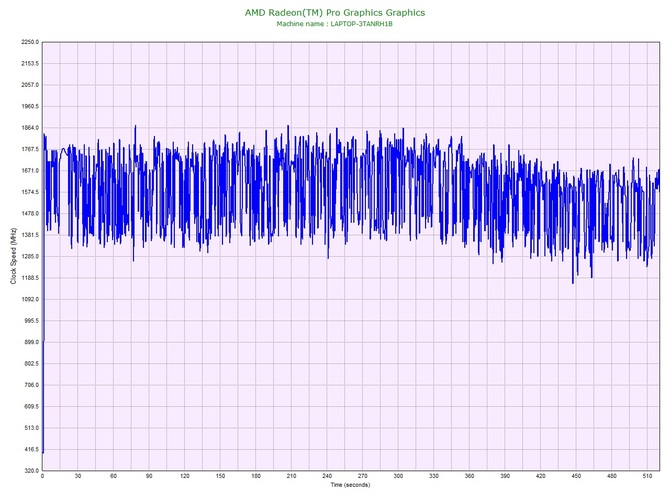Click the 706.0 y-axis value

tap(31, 385)
